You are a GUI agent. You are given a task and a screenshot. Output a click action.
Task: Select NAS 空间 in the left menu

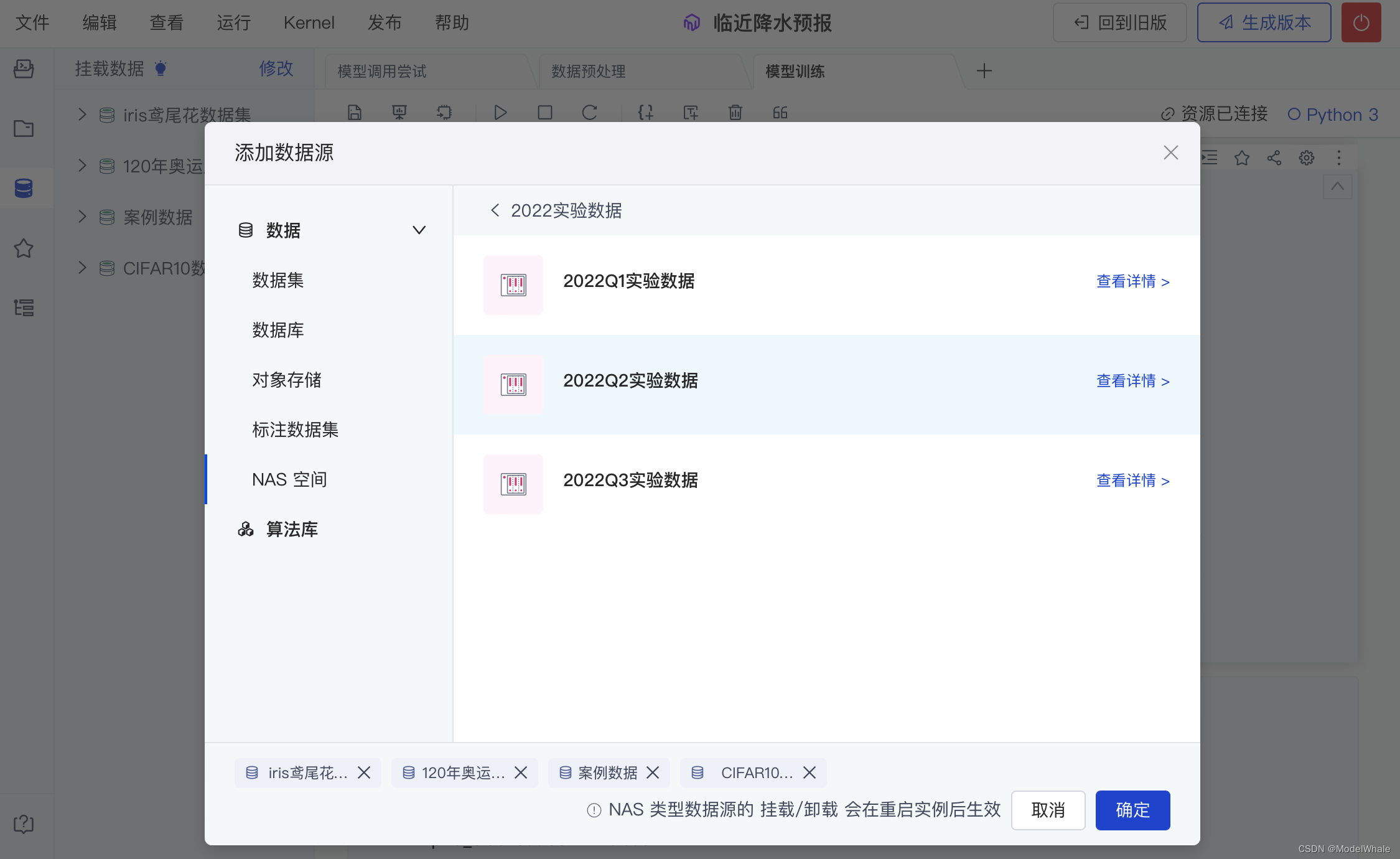tap(289, 479)
